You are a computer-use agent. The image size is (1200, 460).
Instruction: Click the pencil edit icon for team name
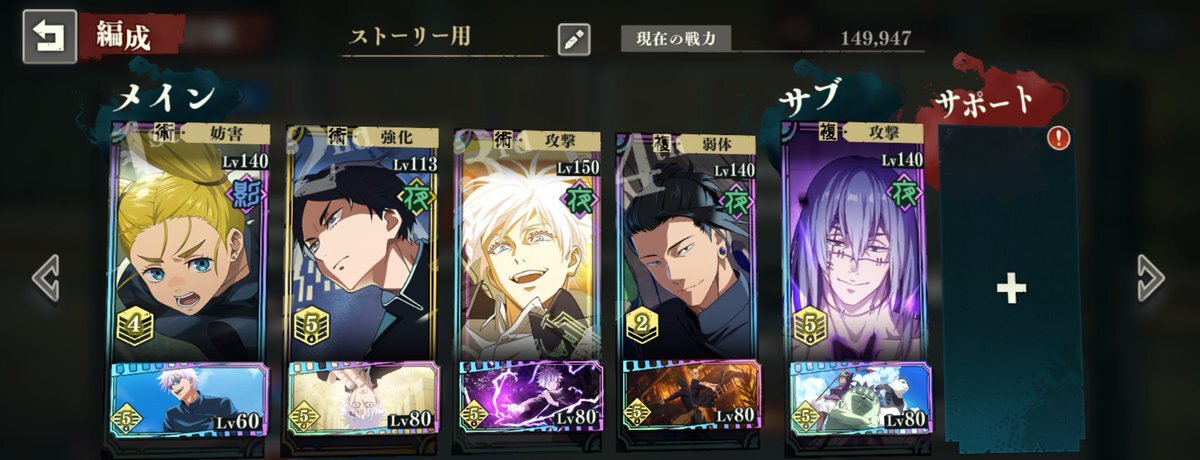[x=573, y=40]
